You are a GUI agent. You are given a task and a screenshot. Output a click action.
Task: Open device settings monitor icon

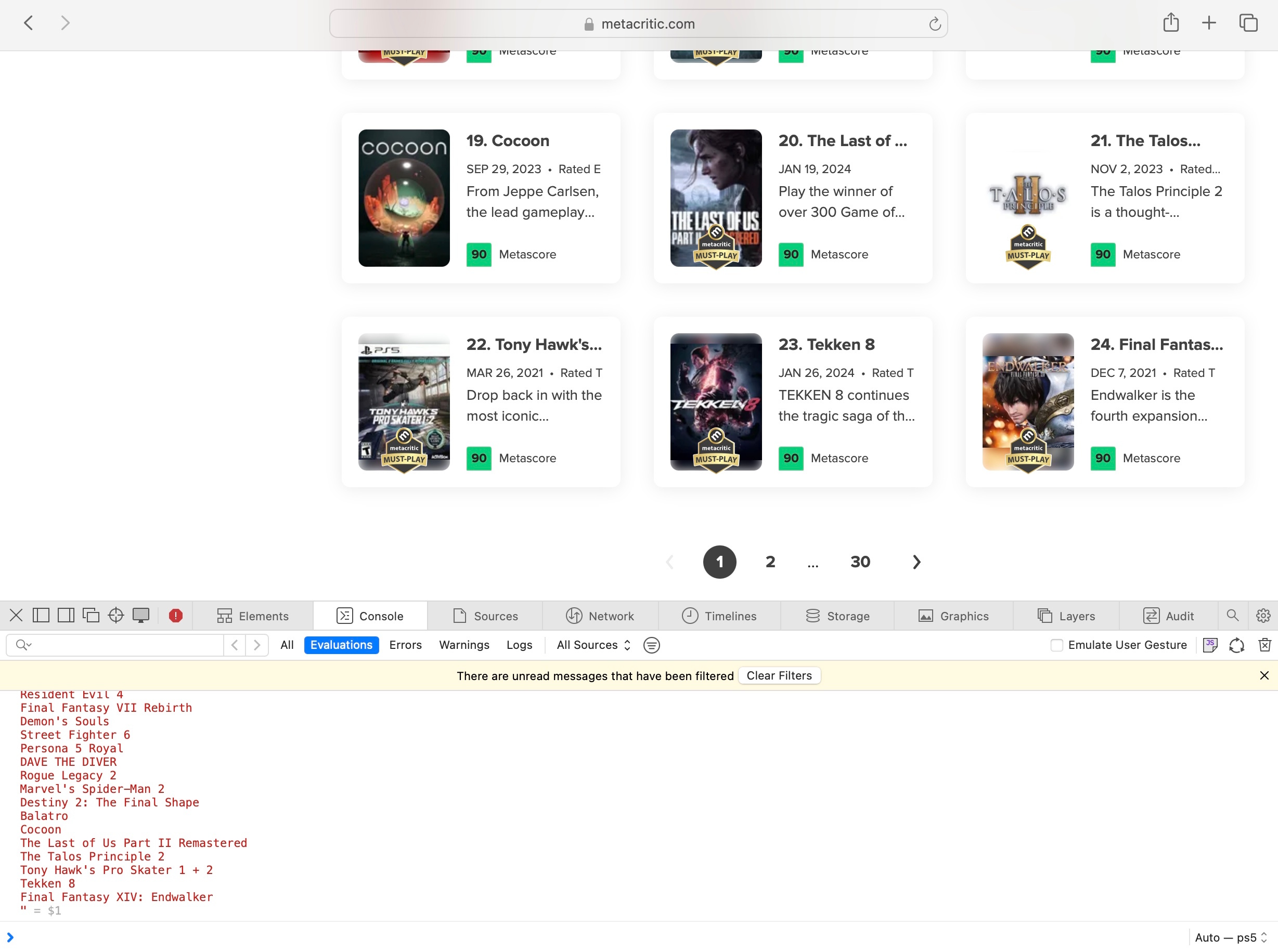[140, 616]
